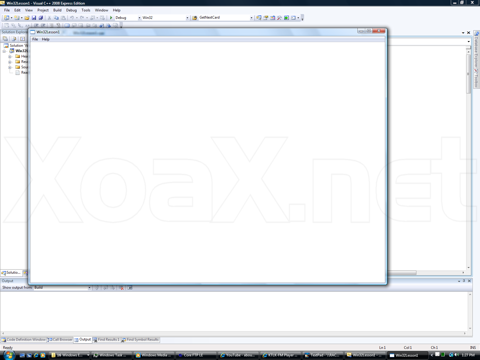
Task: Click the Windows Media taskbar button
Action: tap(154, 355)
